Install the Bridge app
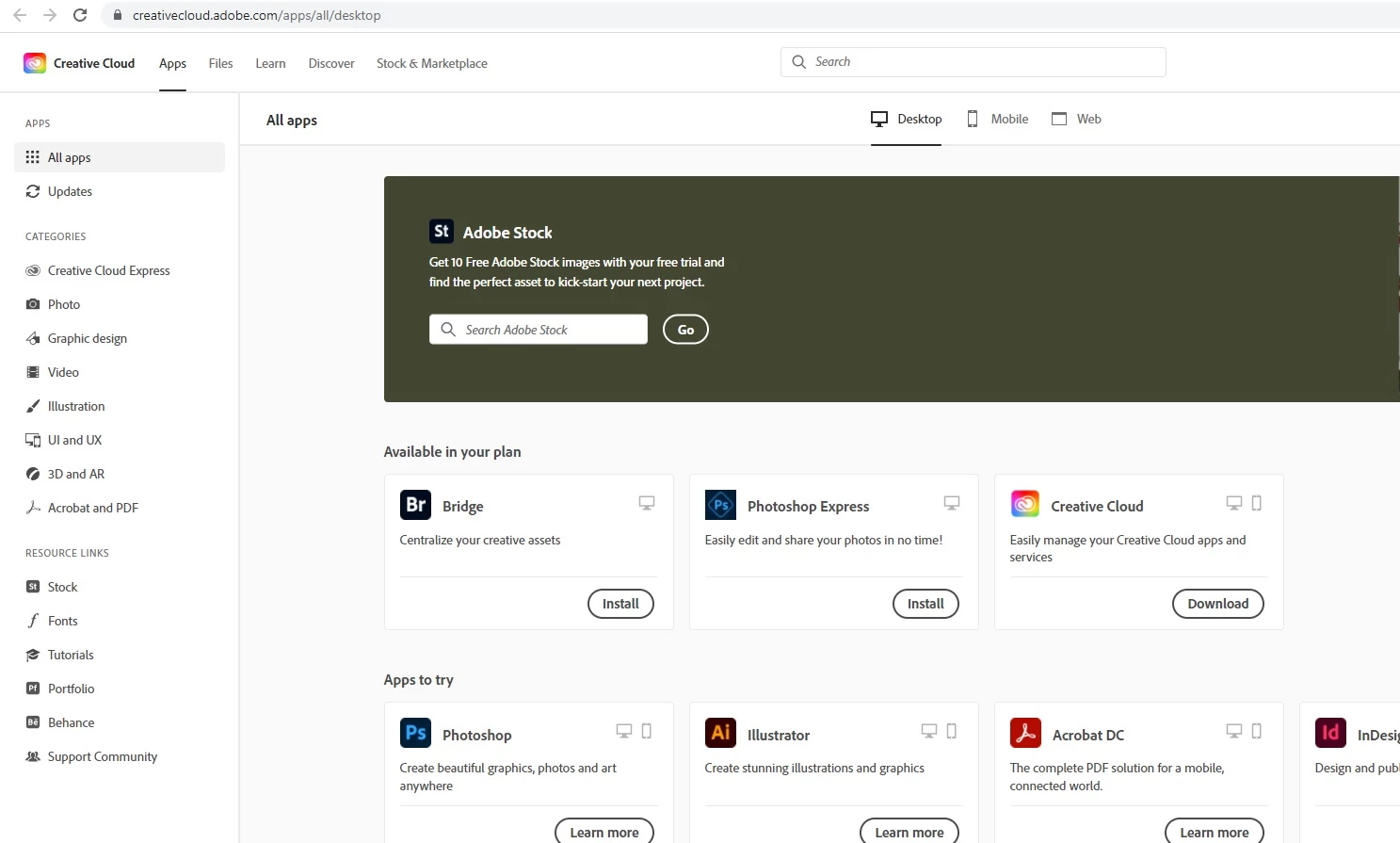 coord(620,604)
